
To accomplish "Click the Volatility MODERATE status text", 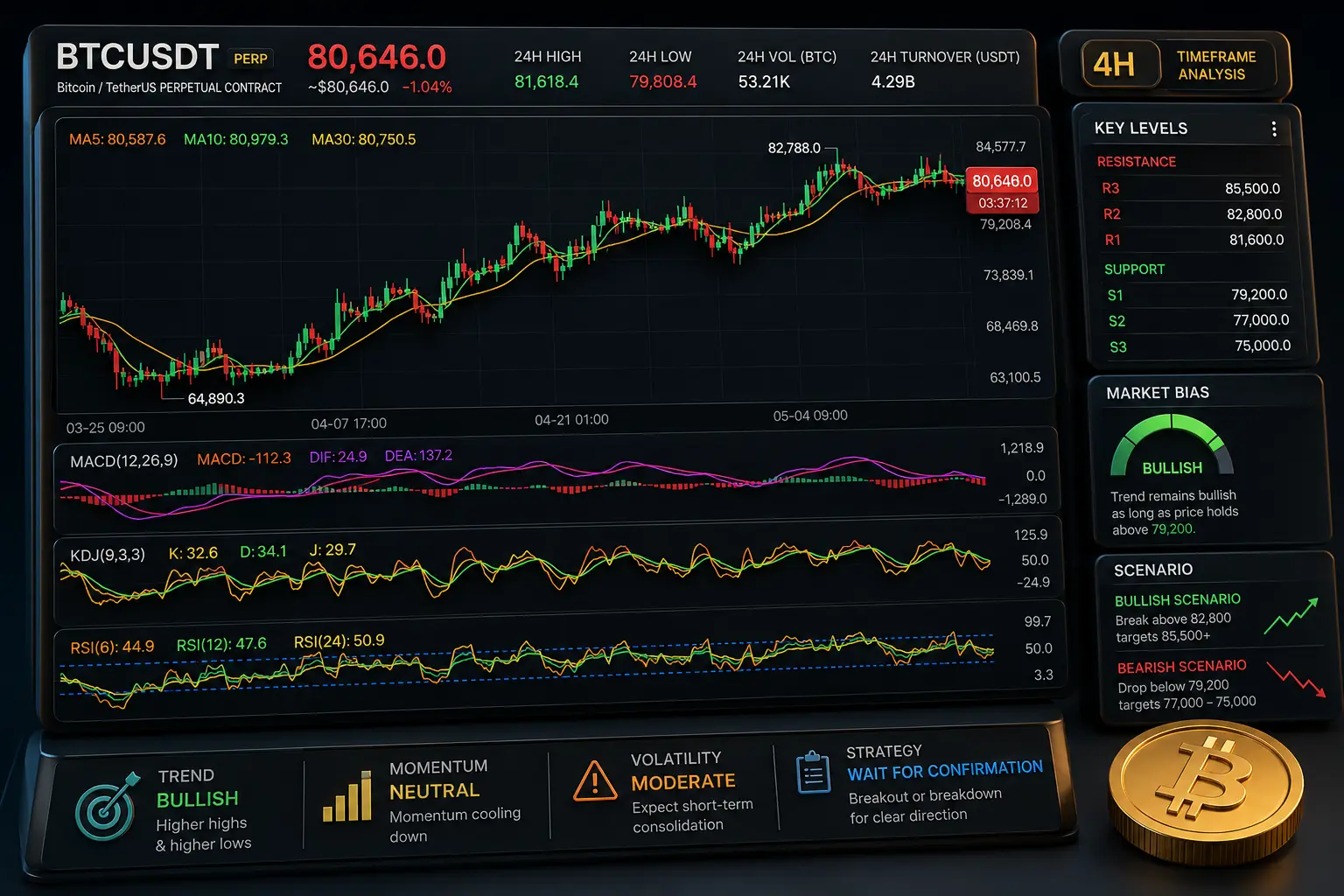I will (x=683, y=782).
